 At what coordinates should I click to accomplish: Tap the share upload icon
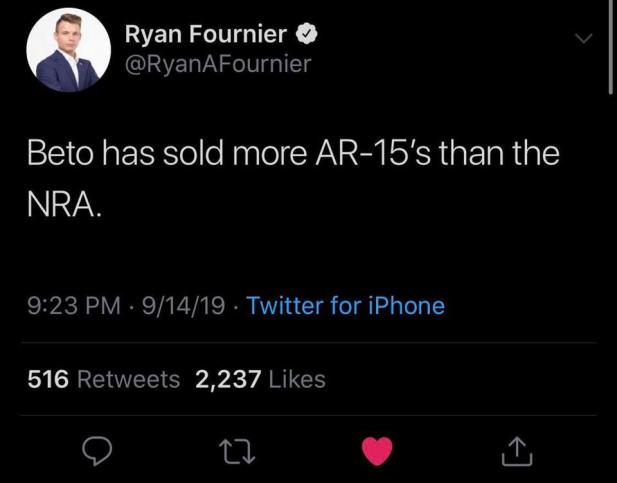tap(517, 451)
